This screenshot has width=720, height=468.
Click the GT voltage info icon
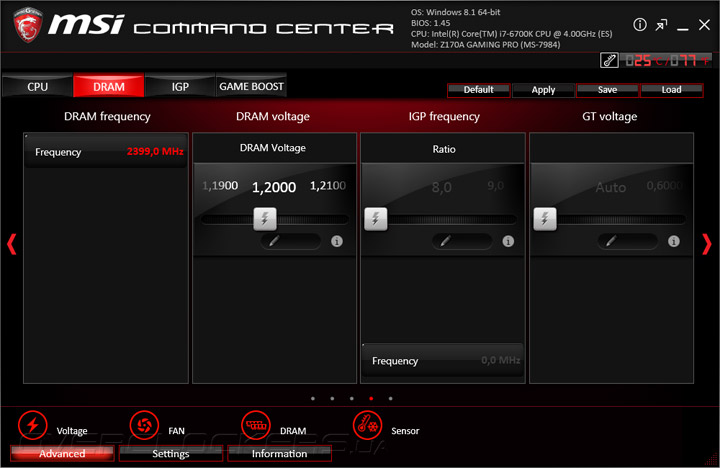(674, 241)
